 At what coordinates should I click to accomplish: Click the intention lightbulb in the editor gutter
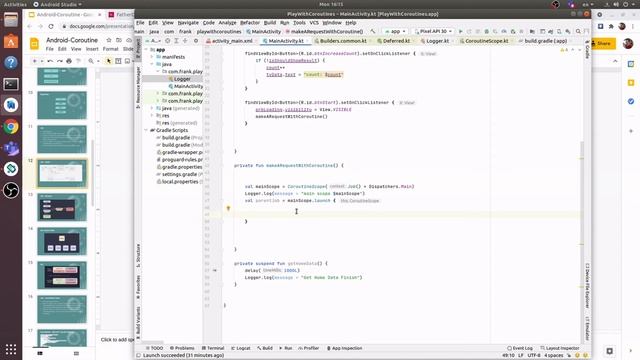pyautogui.click(x=229, y=208)
